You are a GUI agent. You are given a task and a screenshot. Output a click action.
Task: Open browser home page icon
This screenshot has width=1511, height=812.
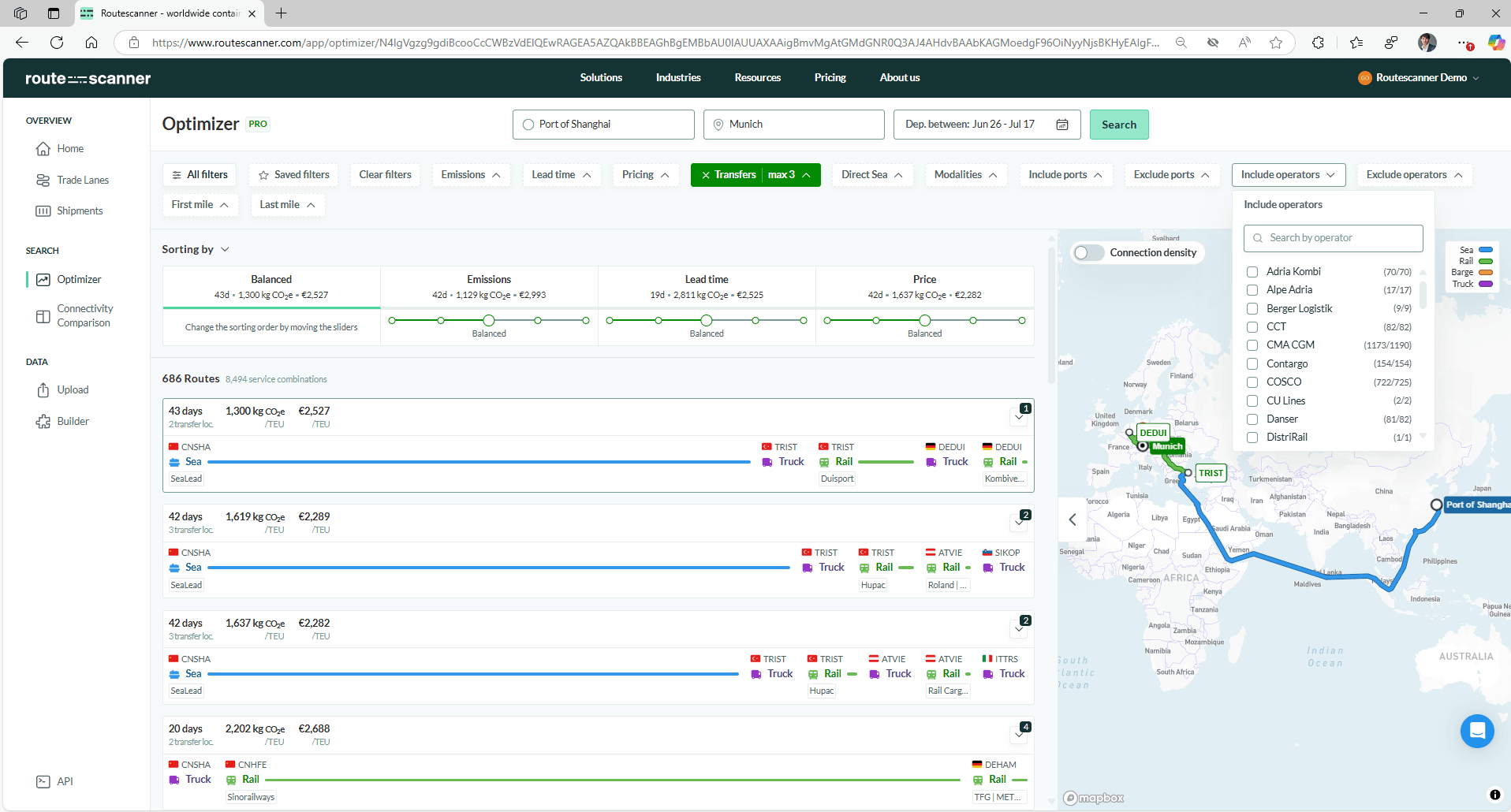click(x=91, y=43)
